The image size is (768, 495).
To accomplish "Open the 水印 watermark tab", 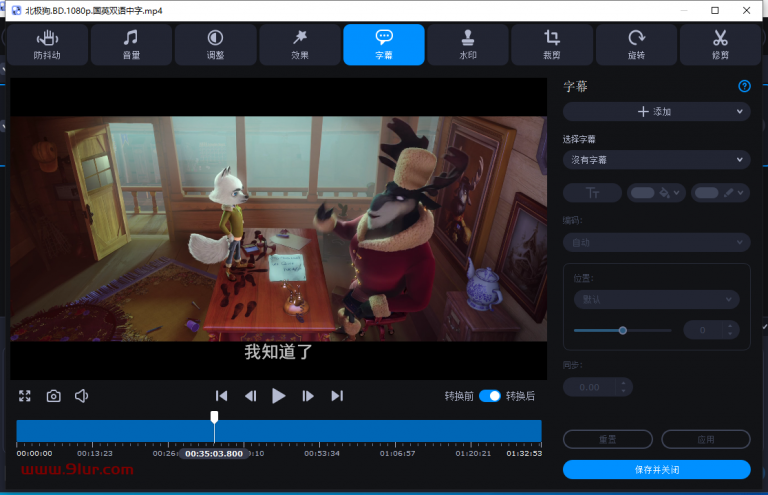I will pos(468,45).
